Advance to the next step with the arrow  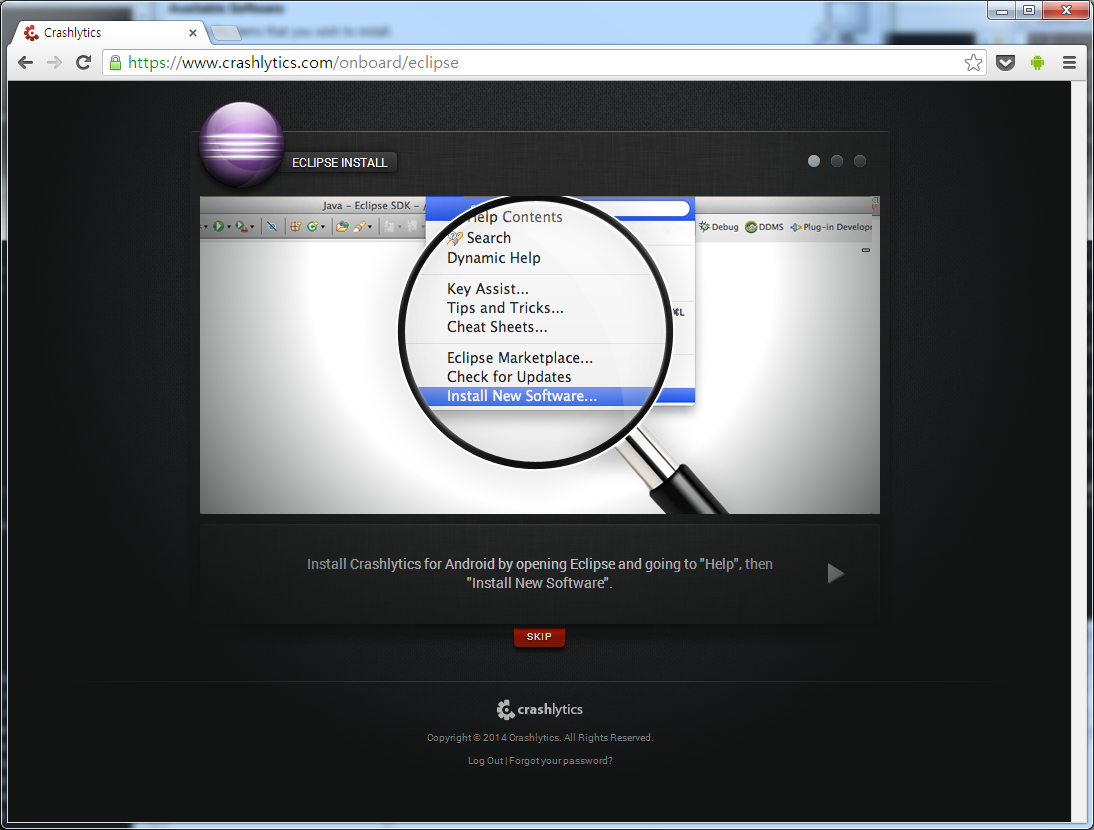tap(836, 573)
